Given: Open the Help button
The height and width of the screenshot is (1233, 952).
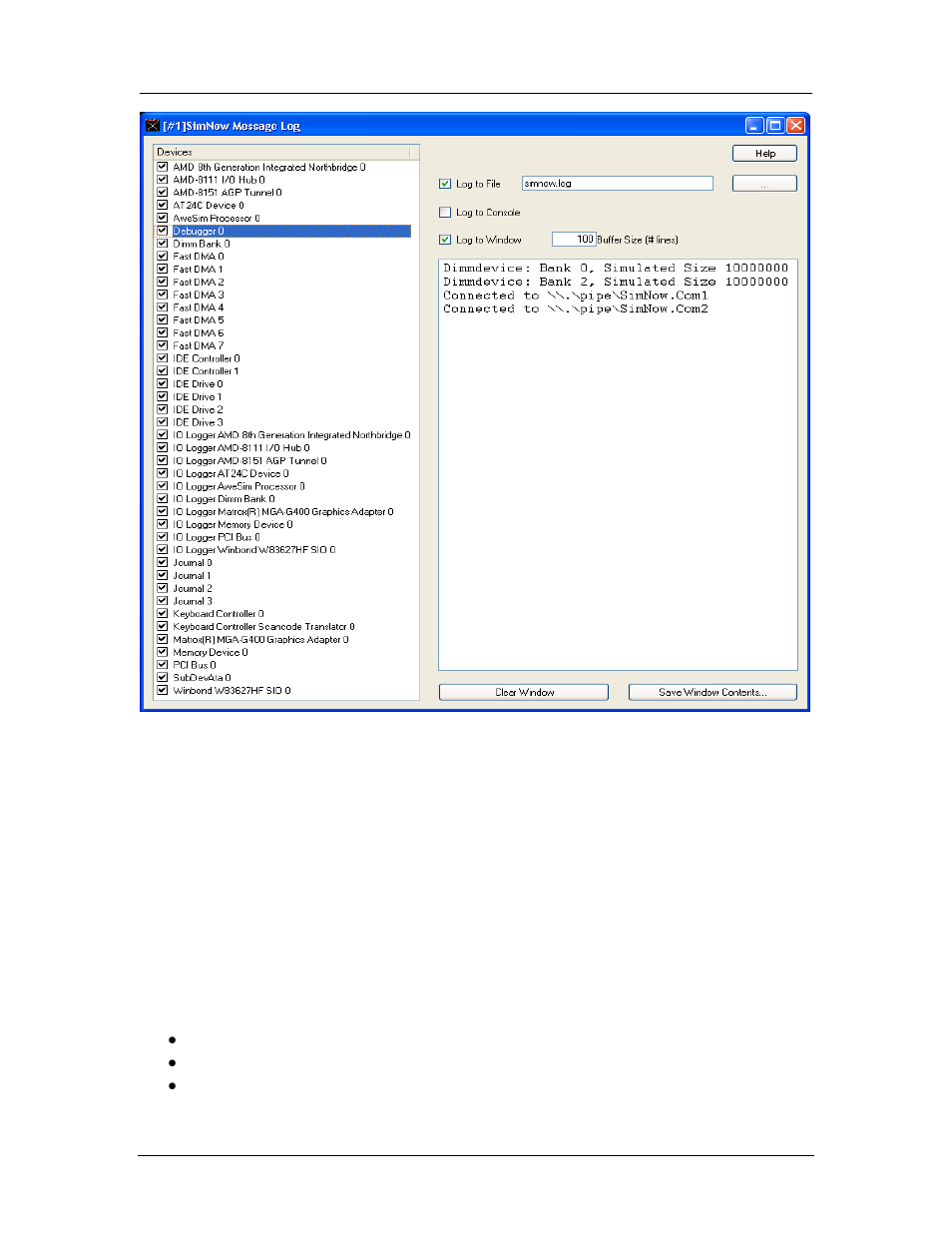Looking at the screenshot, I should 764,154.
